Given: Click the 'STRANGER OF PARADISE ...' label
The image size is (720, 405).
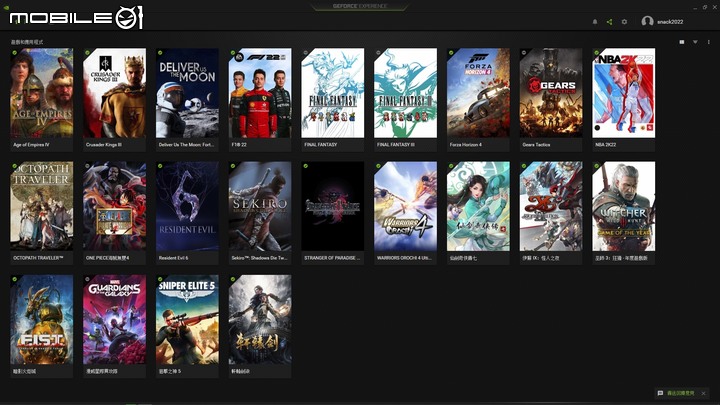Looking at the screenshot, I should click(332, 258).
